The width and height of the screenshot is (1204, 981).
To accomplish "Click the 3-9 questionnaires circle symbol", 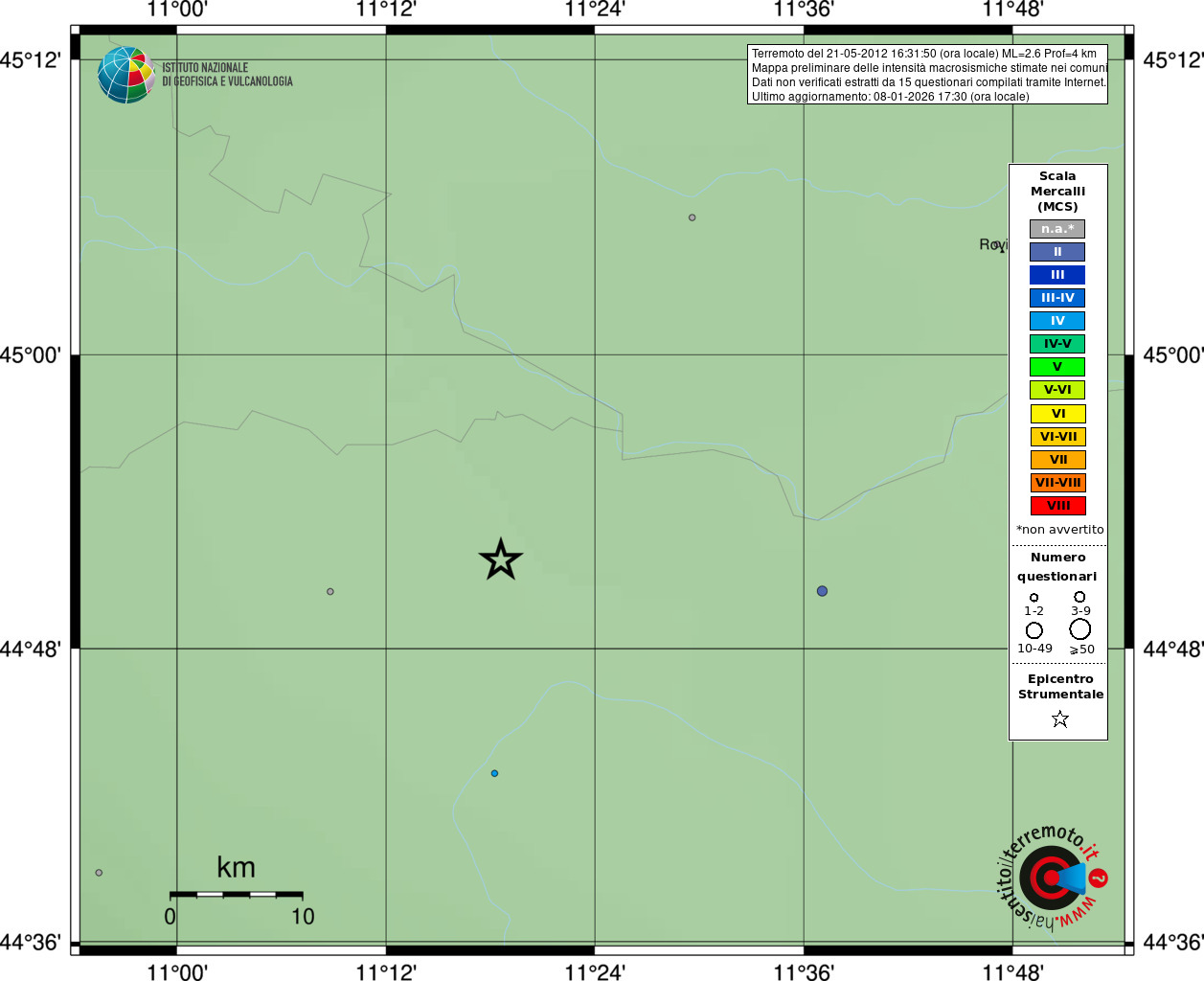I will (1079, 597).
